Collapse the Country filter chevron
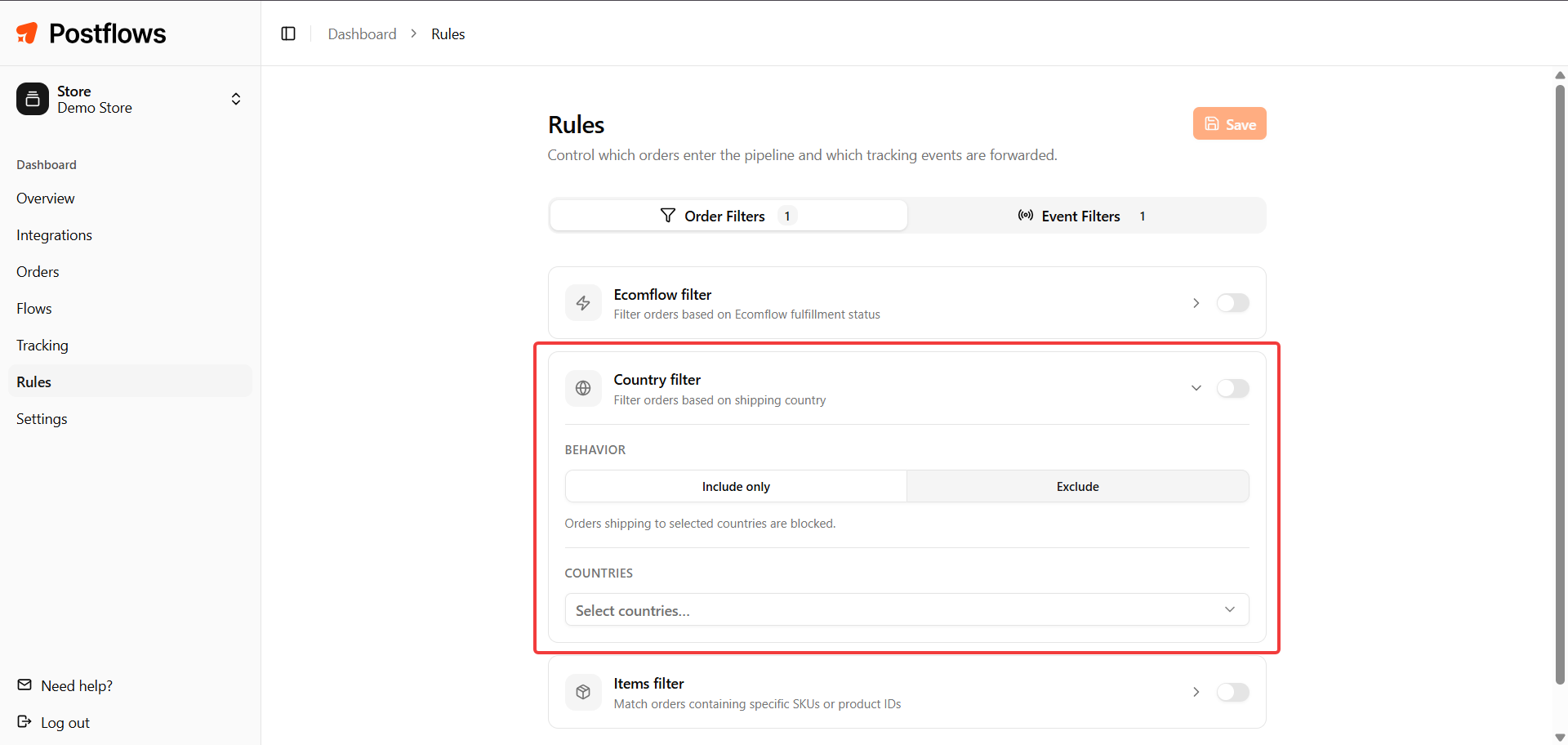Viewport: 1568px width, 745px height. (x=1196, y=388)
